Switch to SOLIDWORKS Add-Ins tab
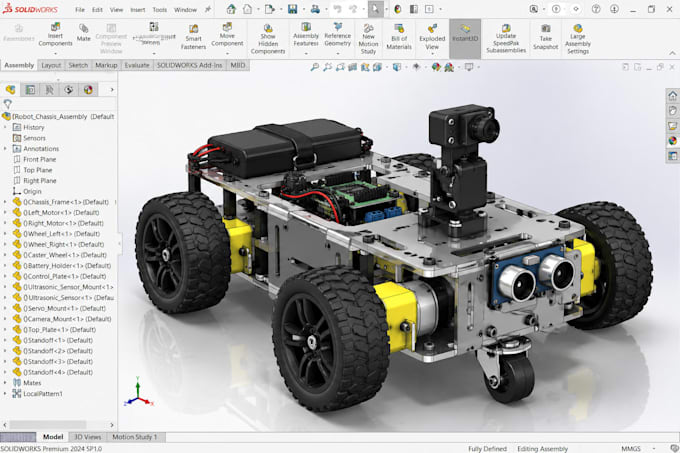Screen dimensions: 680x453 pyautogui.click(x=190, y=65)
